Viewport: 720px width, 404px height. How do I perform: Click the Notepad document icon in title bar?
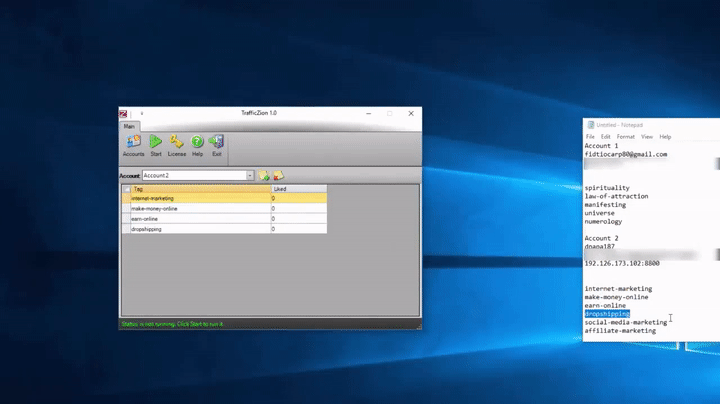coord(591,125)
